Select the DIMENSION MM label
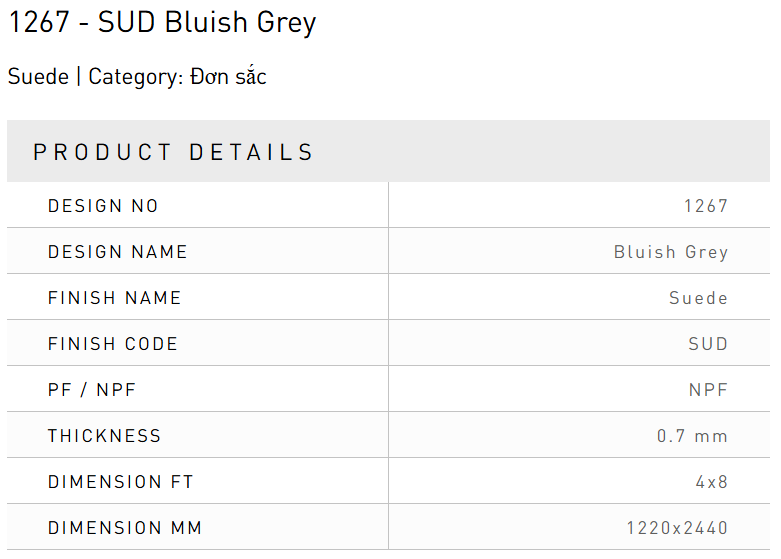Image resolution: width=781 pixels, height=559 pixels. [x=125, y=528]
